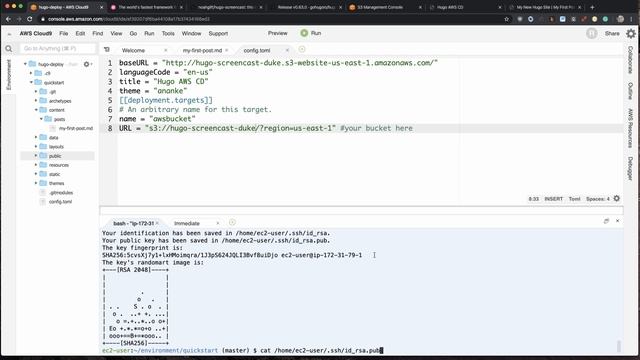Open a new browser tab
This screenshot has height=360, width=640.
pos(592,7)
